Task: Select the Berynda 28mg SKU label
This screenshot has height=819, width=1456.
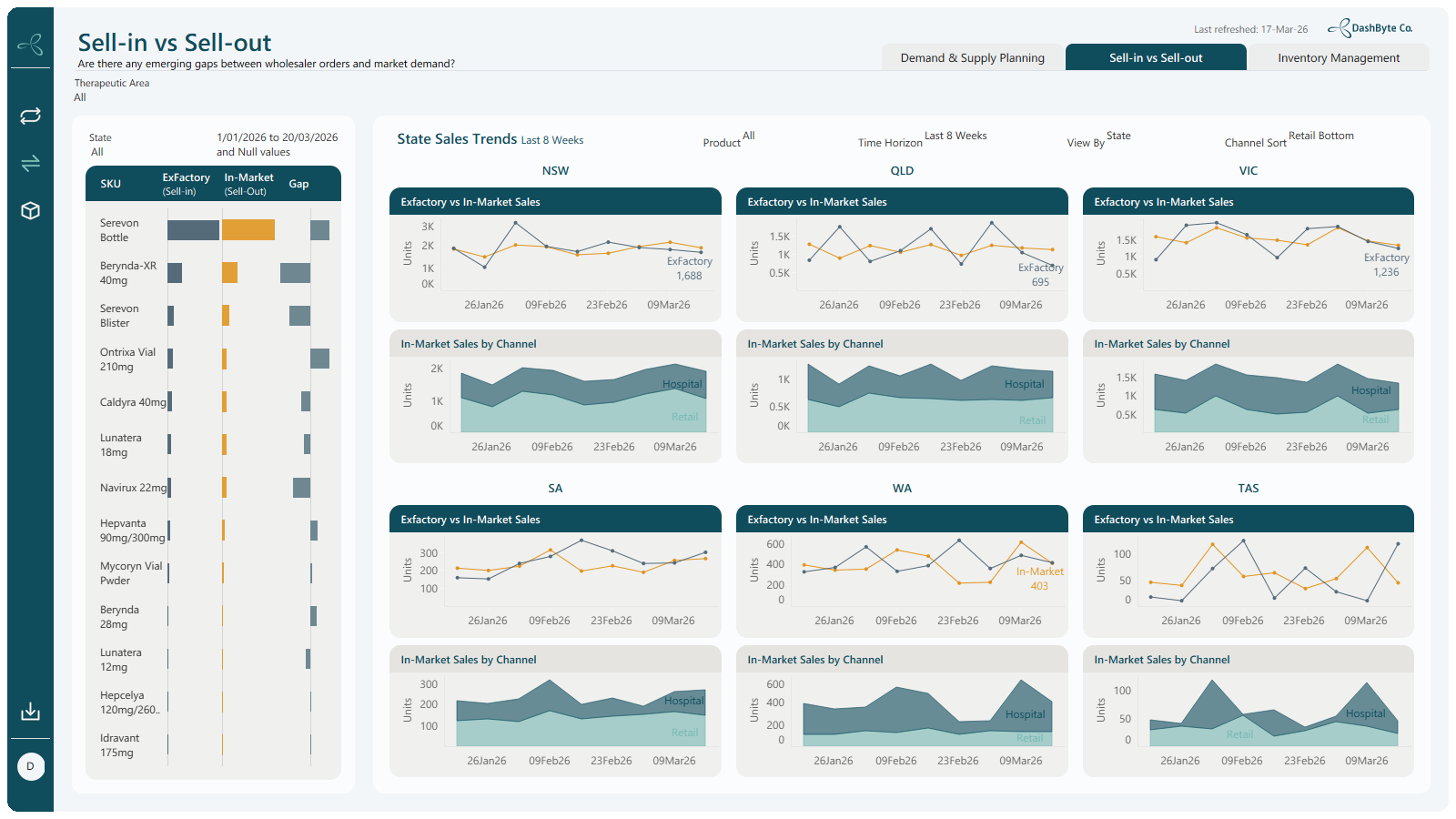Action: click(119, 617)
